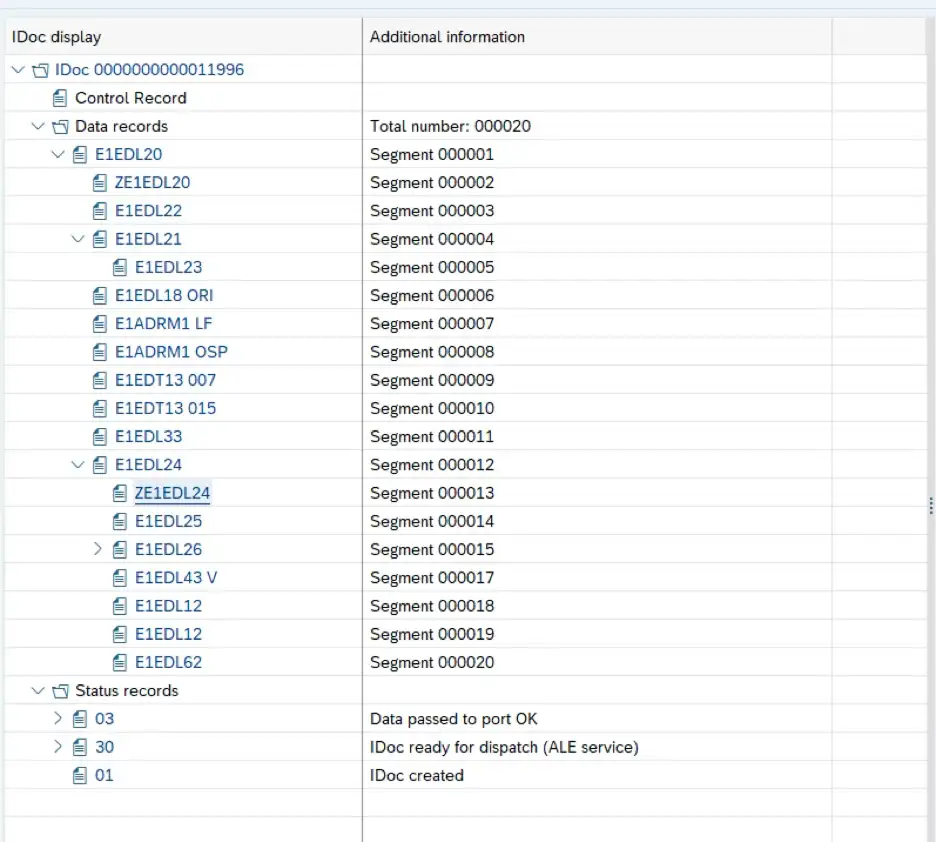Click the IDoc display column header
The height and width of the screenshot is (842, 936).
(x=56, y=37)
